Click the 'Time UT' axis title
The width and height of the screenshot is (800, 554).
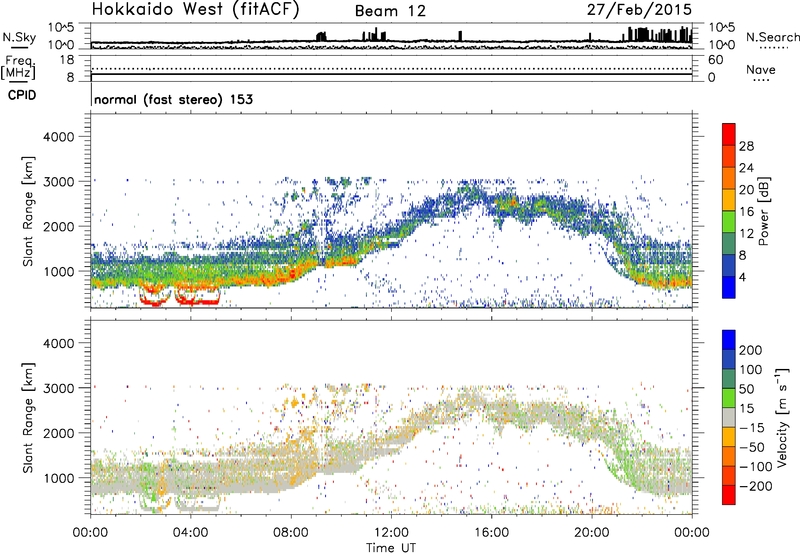(x=391, y=548)
